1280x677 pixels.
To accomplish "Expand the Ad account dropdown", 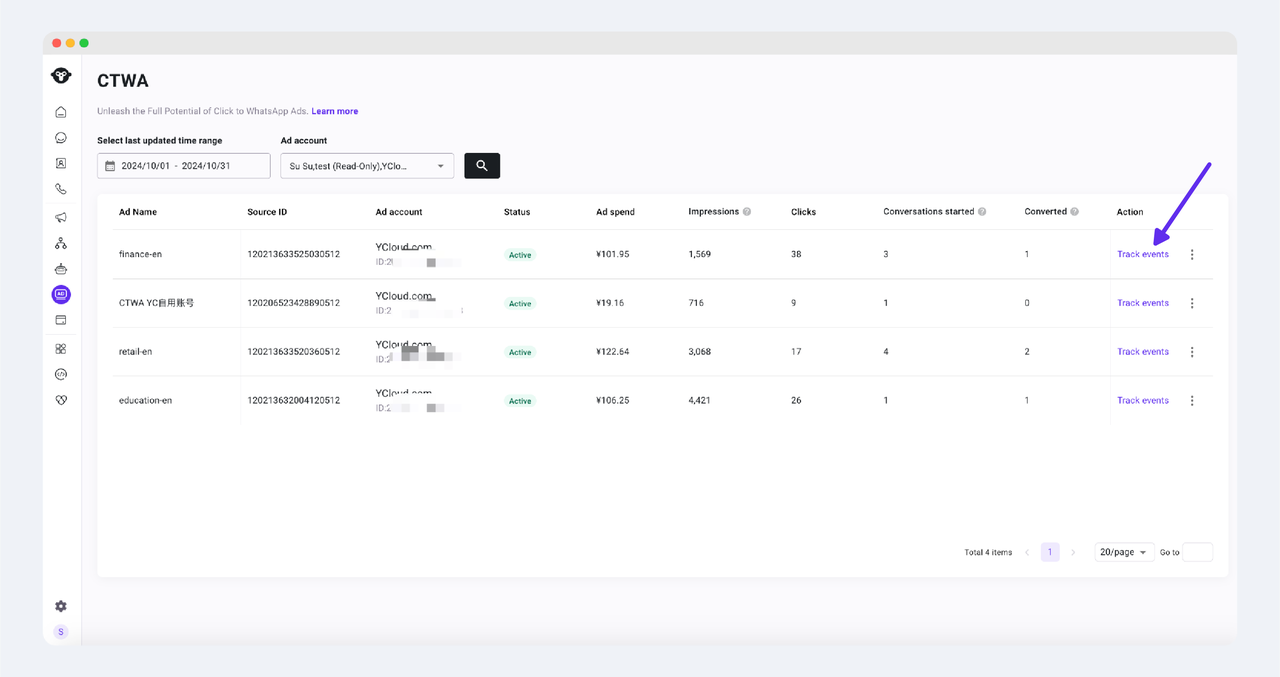I will click(x=367, y=166).
